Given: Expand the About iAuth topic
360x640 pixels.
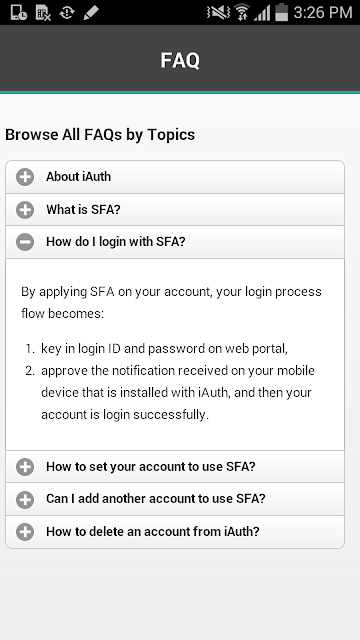Looking at the screenshot, I should 175,177.
